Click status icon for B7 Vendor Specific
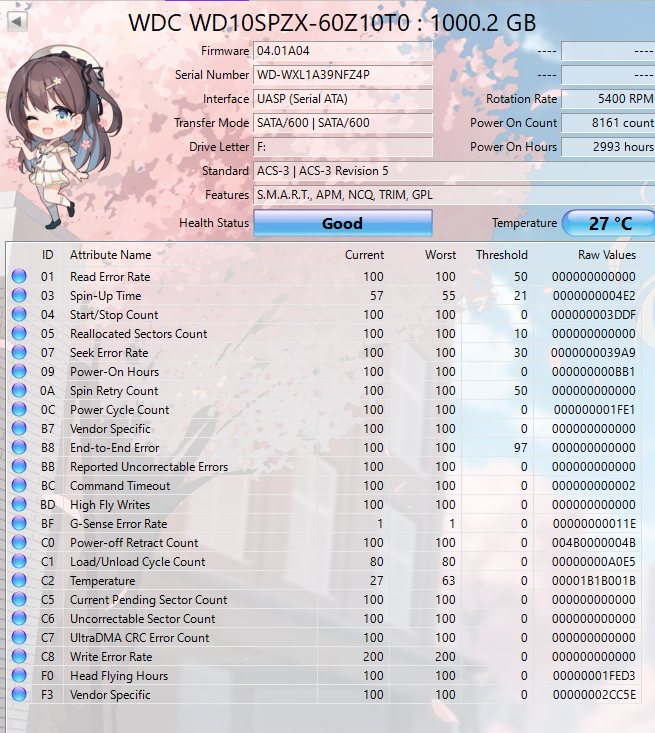The width and height of the screenshot is (655, 733). tap(19, 428)
